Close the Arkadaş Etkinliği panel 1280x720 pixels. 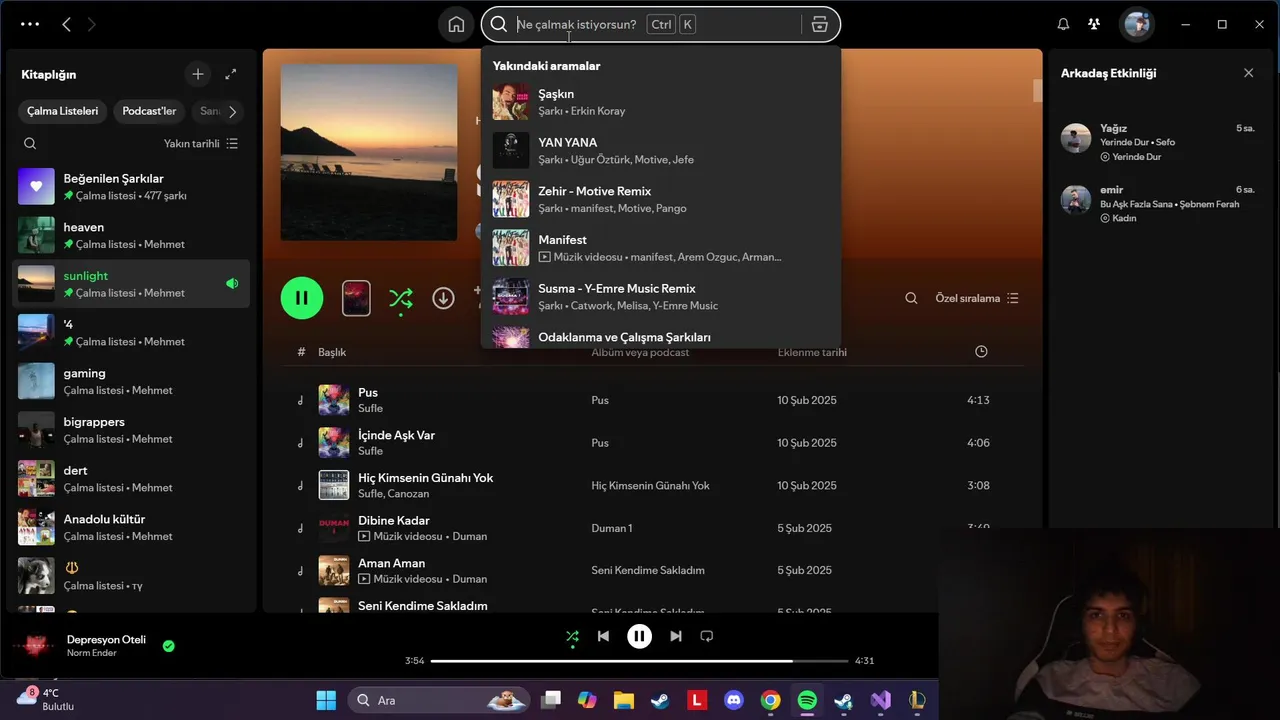tap(1248, 73)
